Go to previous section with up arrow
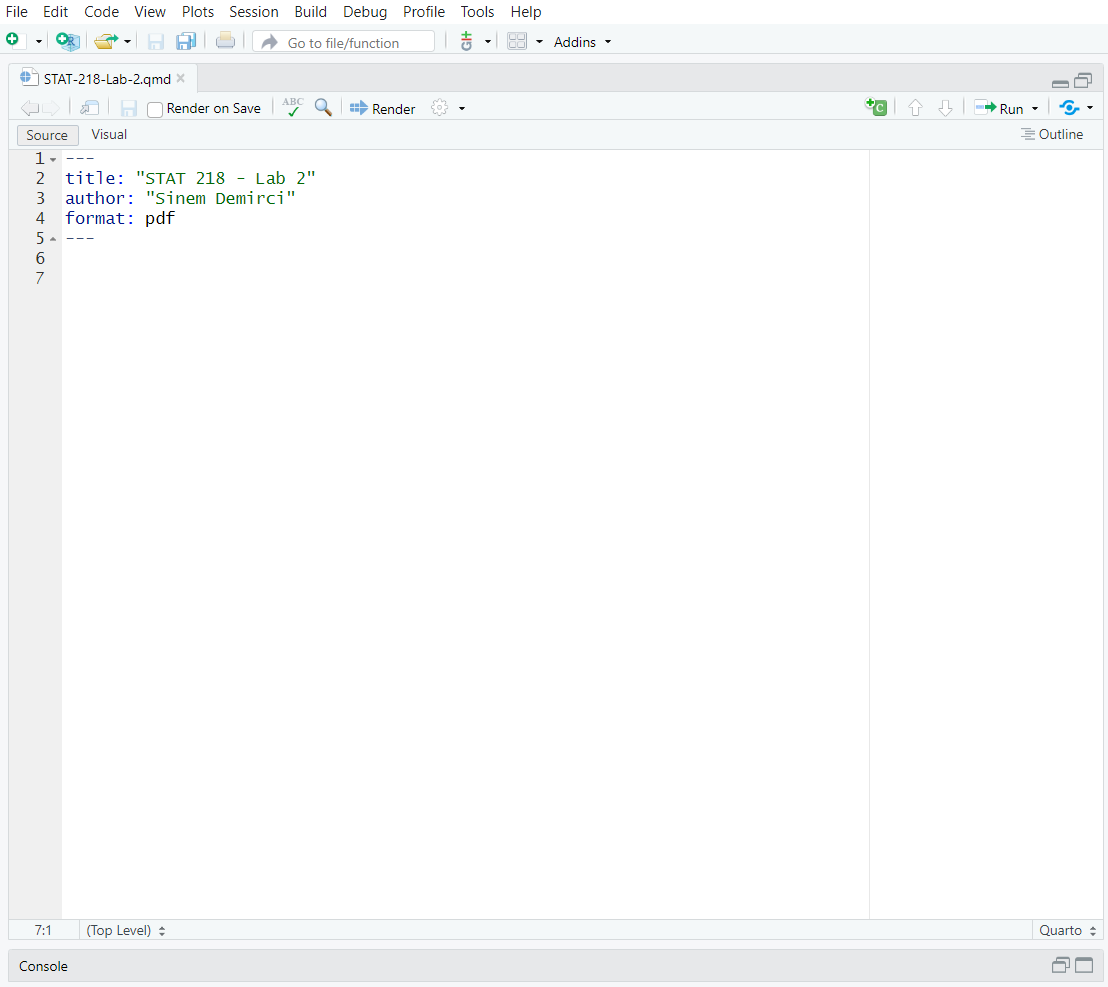This screenshot has width=1108, height=987. click(915, 108)
